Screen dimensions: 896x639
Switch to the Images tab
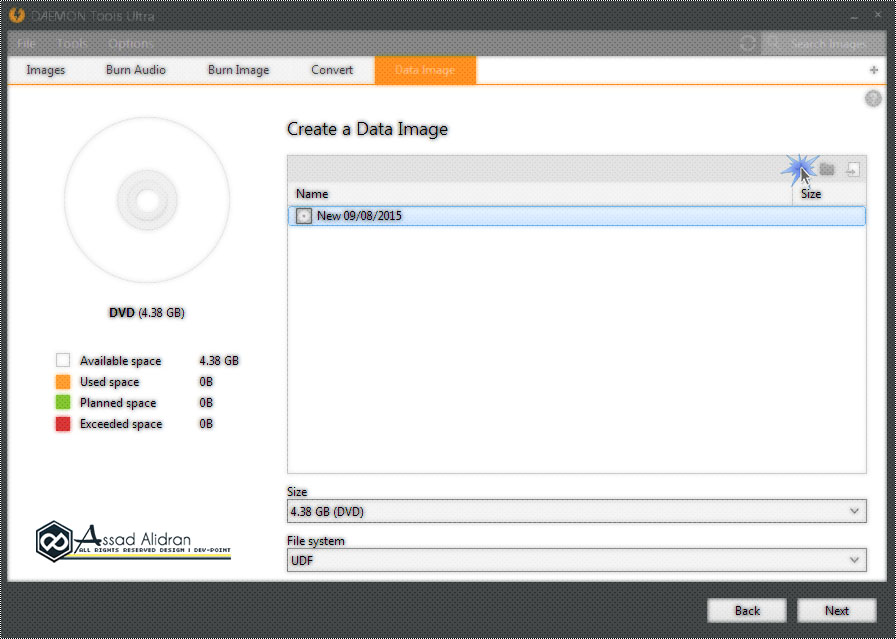tap(46, 70)
